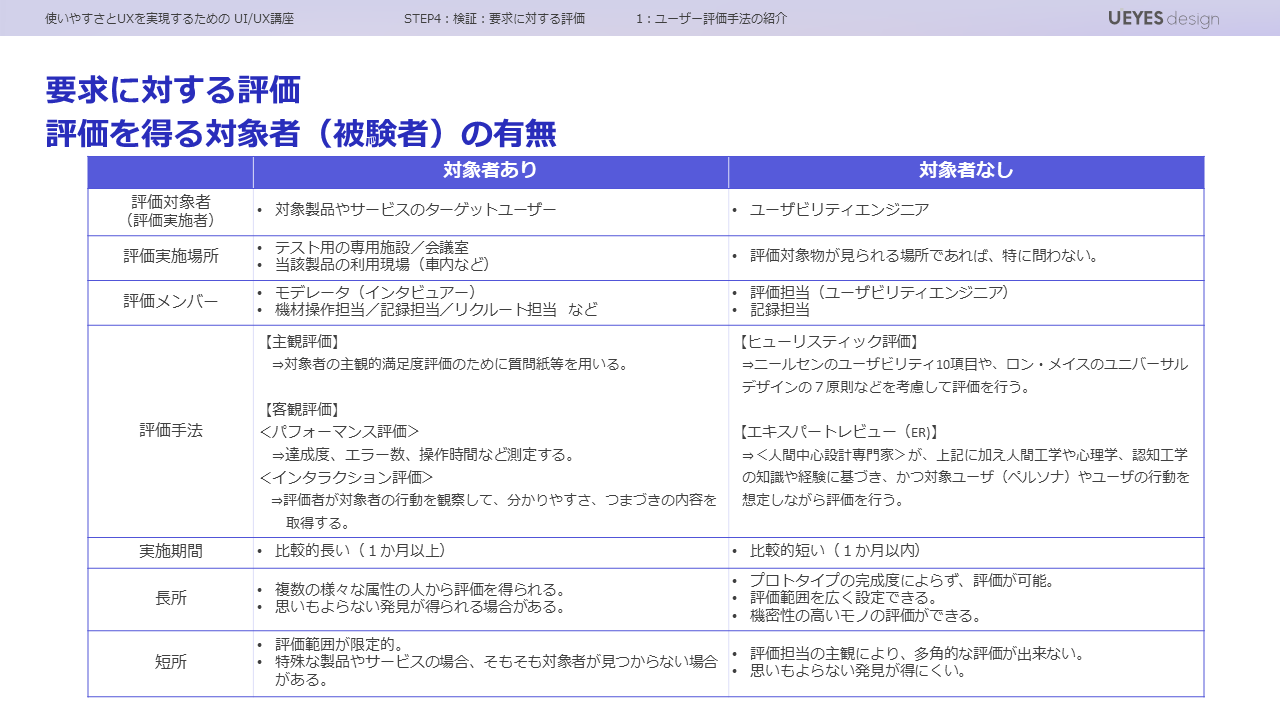Click the 評価メンバー row label
Screen dimensions: 1280x720
click(x=171, y=301)
